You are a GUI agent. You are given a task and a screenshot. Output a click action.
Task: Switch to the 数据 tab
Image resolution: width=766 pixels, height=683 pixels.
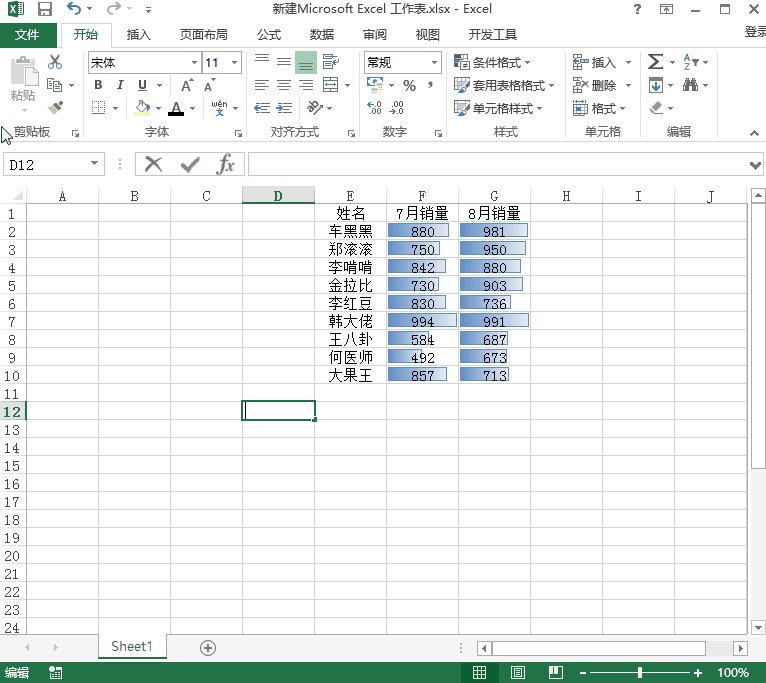[x=322, y=35]
